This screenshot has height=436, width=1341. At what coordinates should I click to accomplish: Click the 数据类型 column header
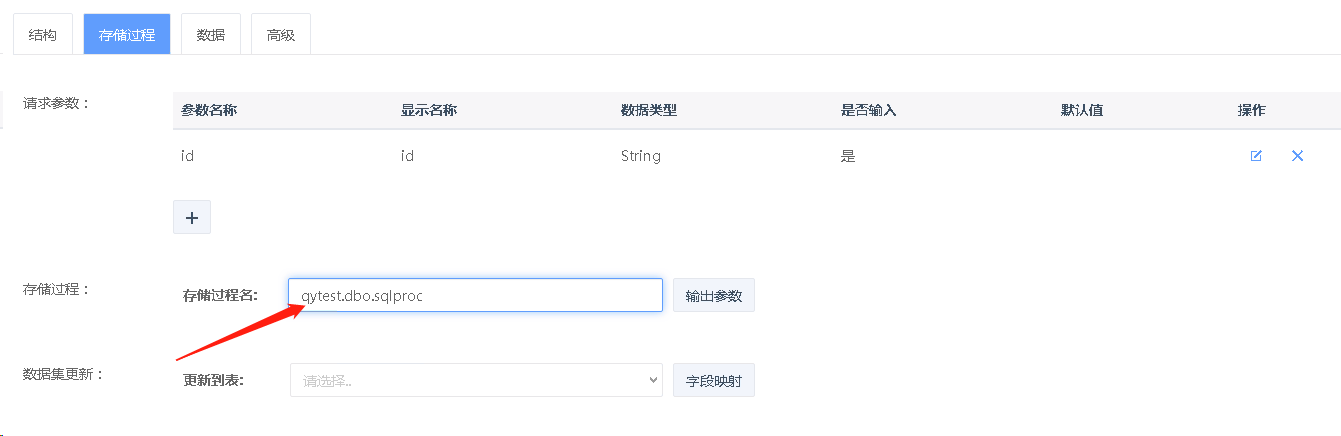[649, 110]
